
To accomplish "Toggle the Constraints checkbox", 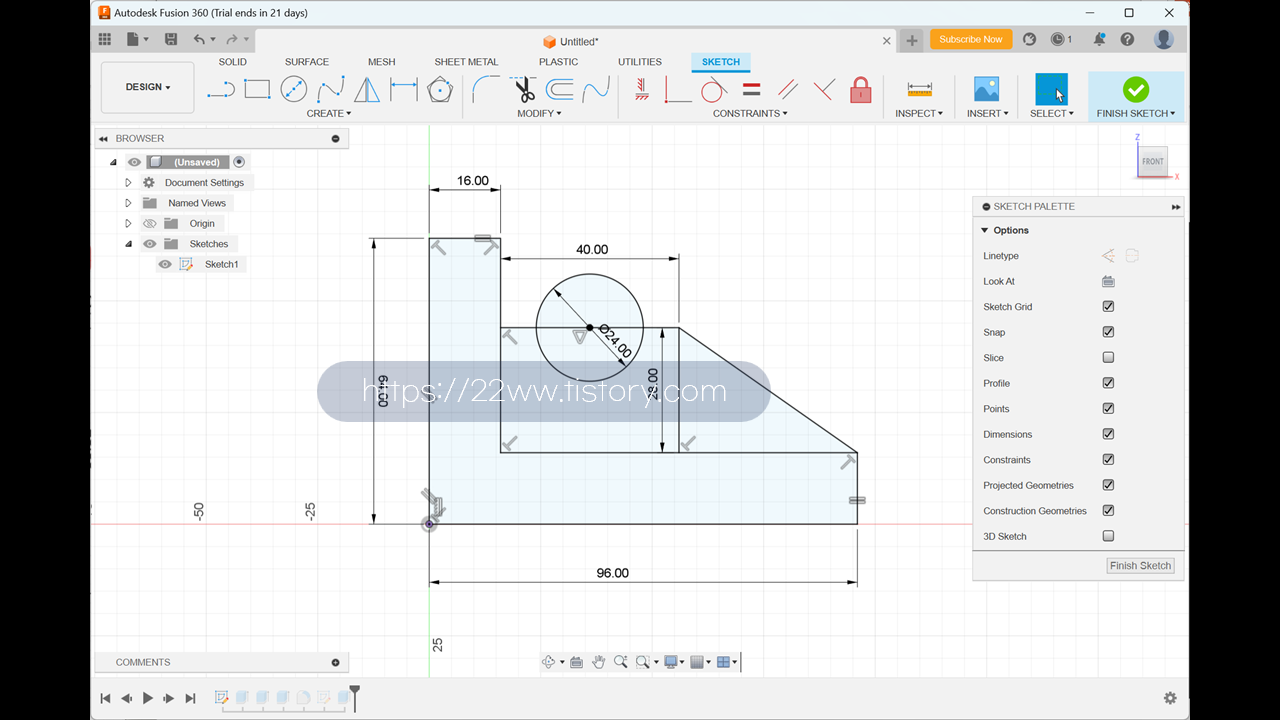I will pyautogui.click(x=1108, y=460).
